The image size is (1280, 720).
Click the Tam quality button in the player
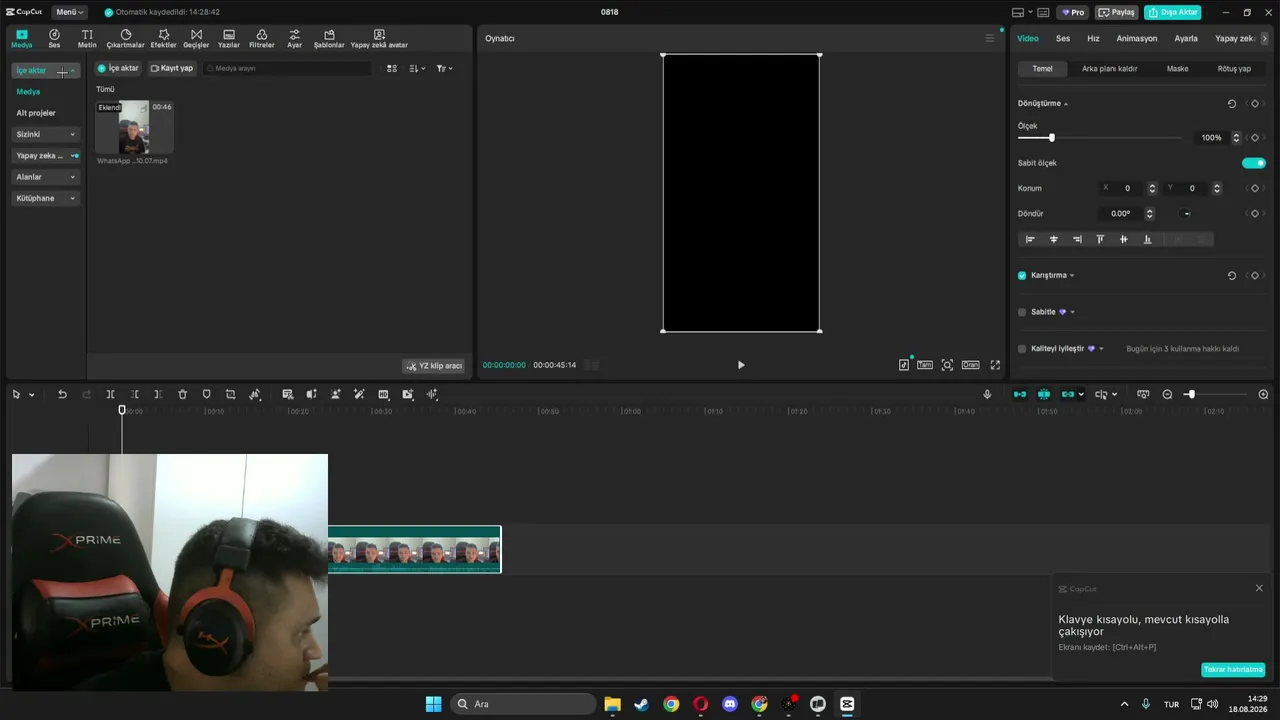click(x=925, y=365)
